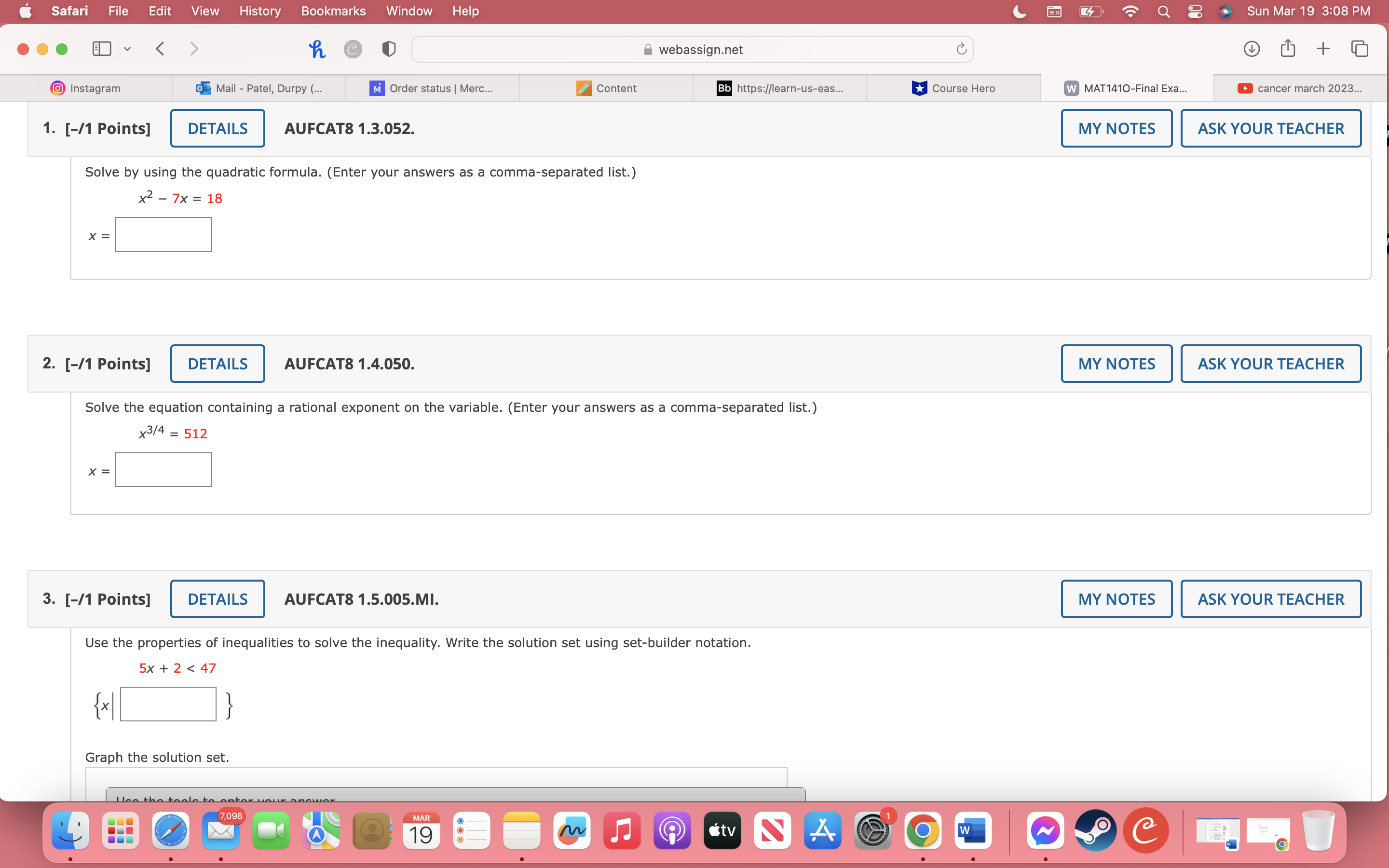The height and width of the screenshot is (868, 1389).
Task: Open the Safari sidebar
Action: 101,49
